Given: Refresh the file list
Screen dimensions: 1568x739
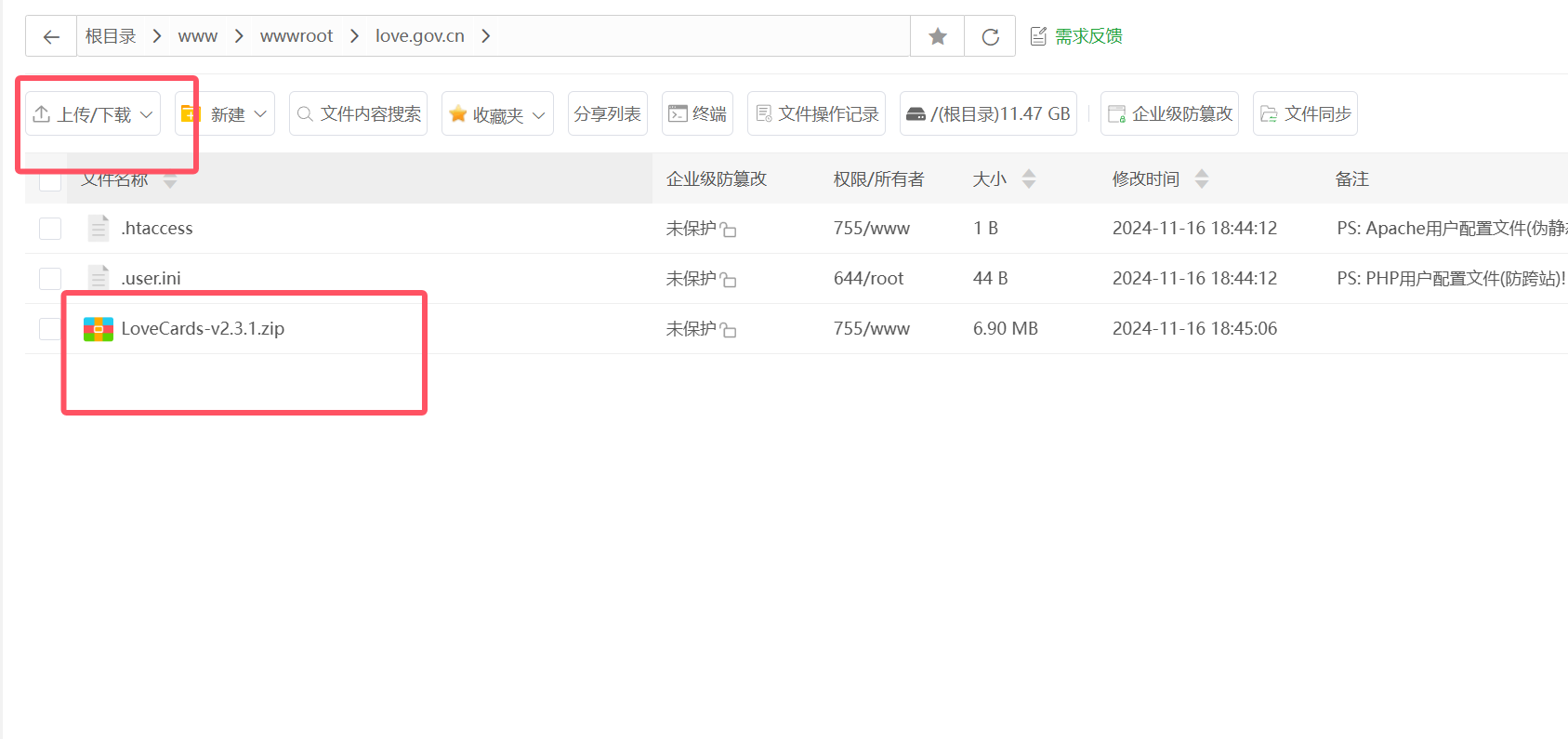Looking at the screenshot, I should pyautogui.click(x=991, y=36).
